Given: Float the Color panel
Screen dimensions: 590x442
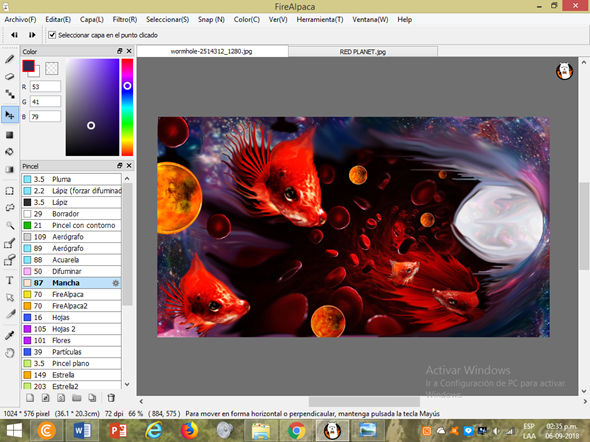Looking at the screenshot, I should [120, 51].
